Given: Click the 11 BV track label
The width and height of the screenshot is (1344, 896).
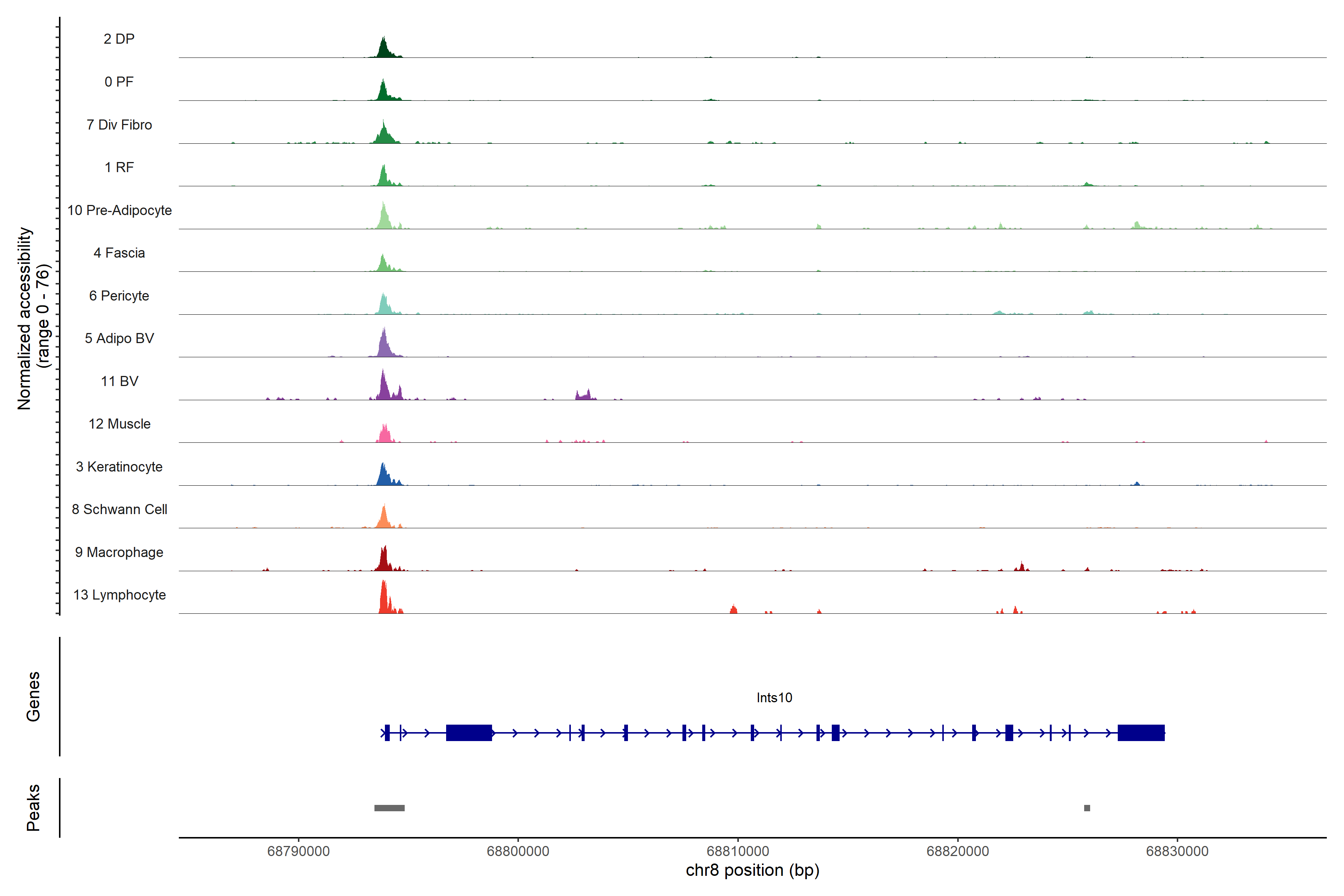Looking at the screenshot, I should [119, 381].
